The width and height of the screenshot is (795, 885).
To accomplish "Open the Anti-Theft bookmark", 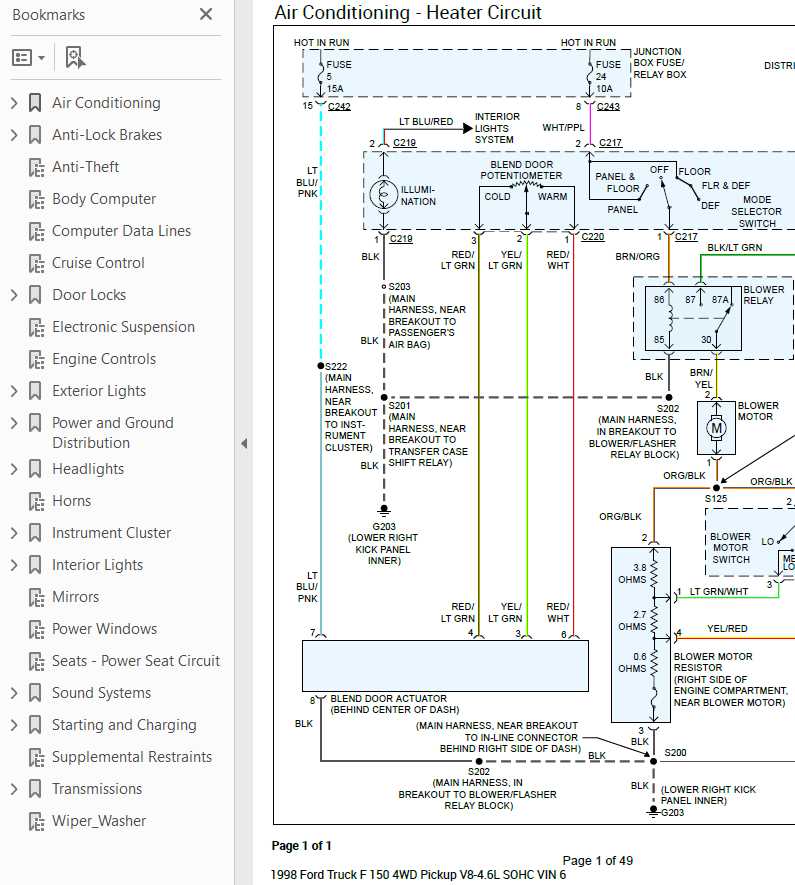I will (85, 167).
